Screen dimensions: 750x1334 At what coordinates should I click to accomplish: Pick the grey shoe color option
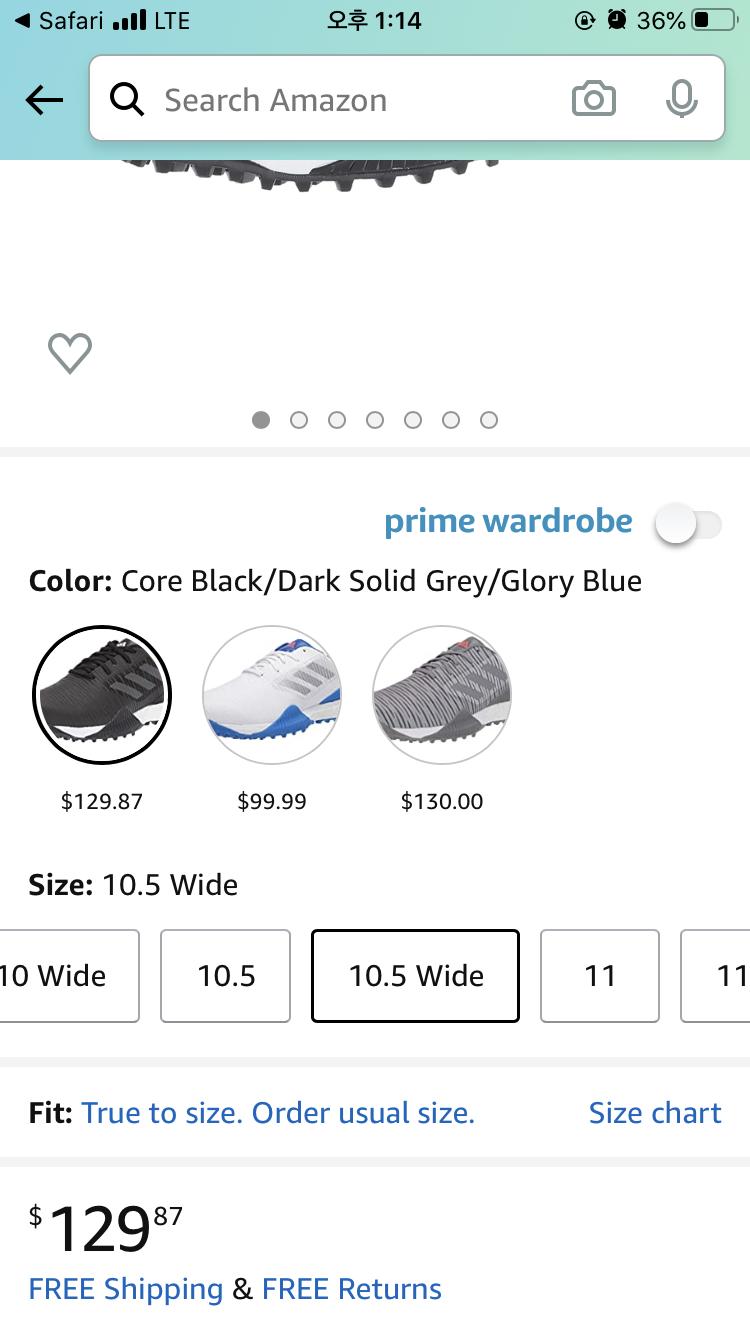click(442, 695)
